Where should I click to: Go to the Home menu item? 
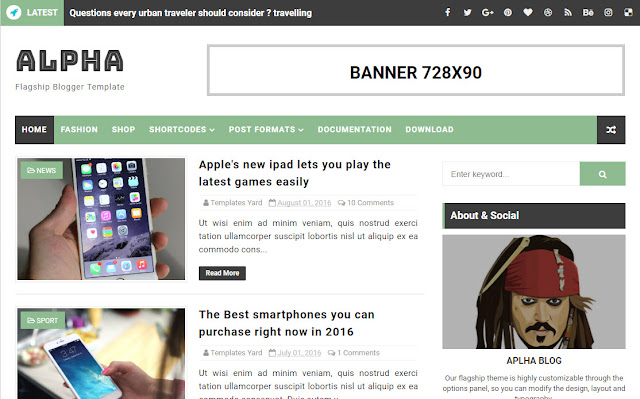click(x=34, y=129)
